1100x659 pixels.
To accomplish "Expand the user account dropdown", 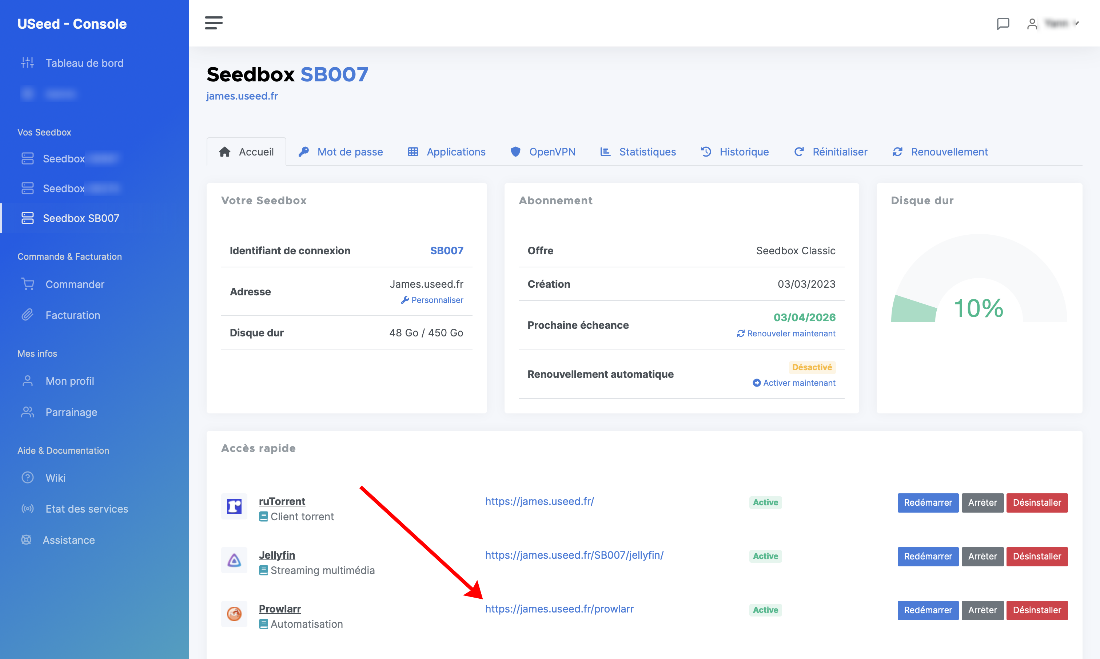I will 1054,23.
